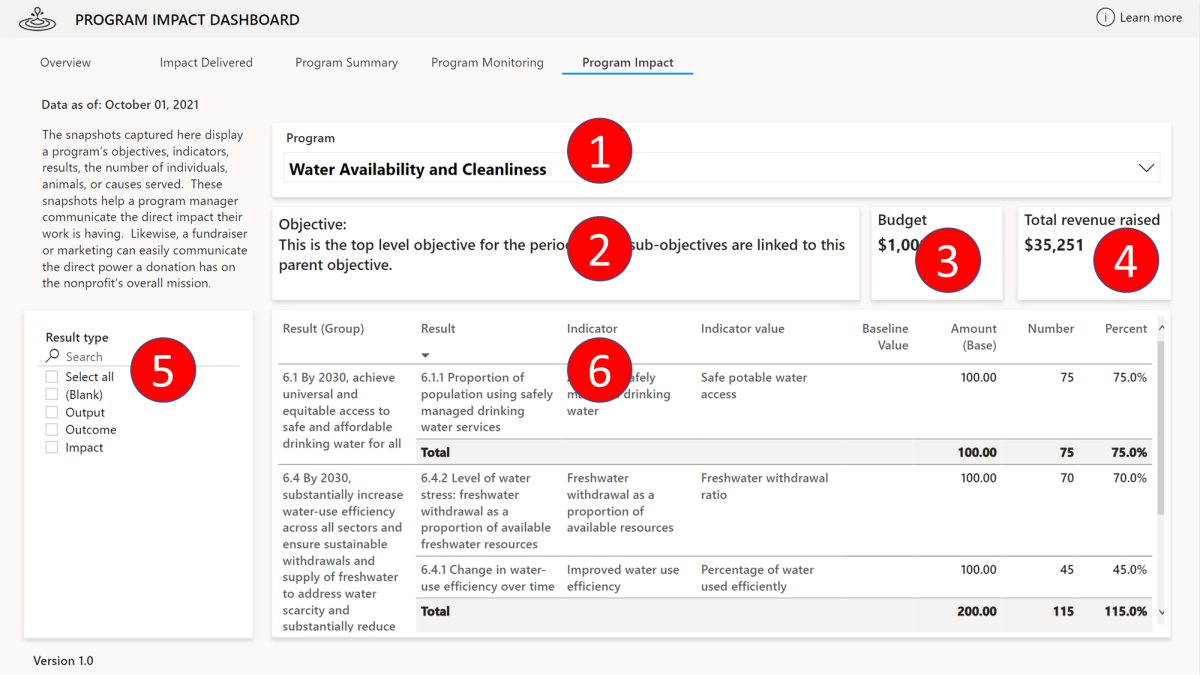This screenshot has width=1200, height=675.
Task: Sort the table by the Indicator column header
Action: [x=592, y=328]
